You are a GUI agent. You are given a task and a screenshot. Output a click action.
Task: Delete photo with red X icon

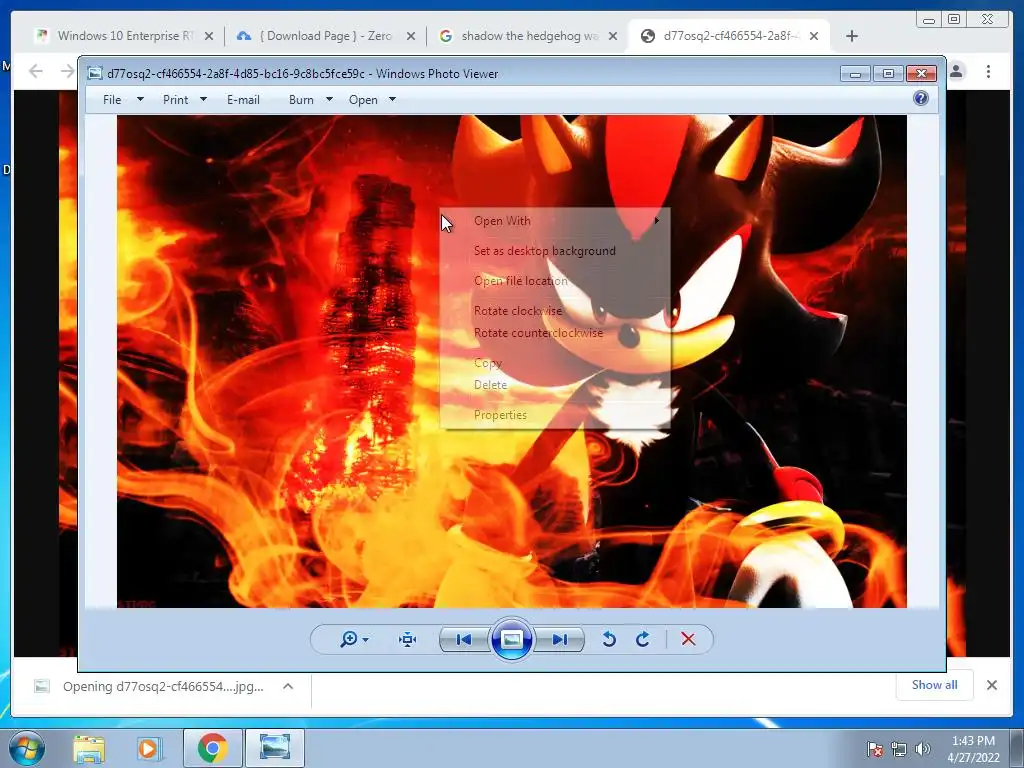click(x=688, y=639)
